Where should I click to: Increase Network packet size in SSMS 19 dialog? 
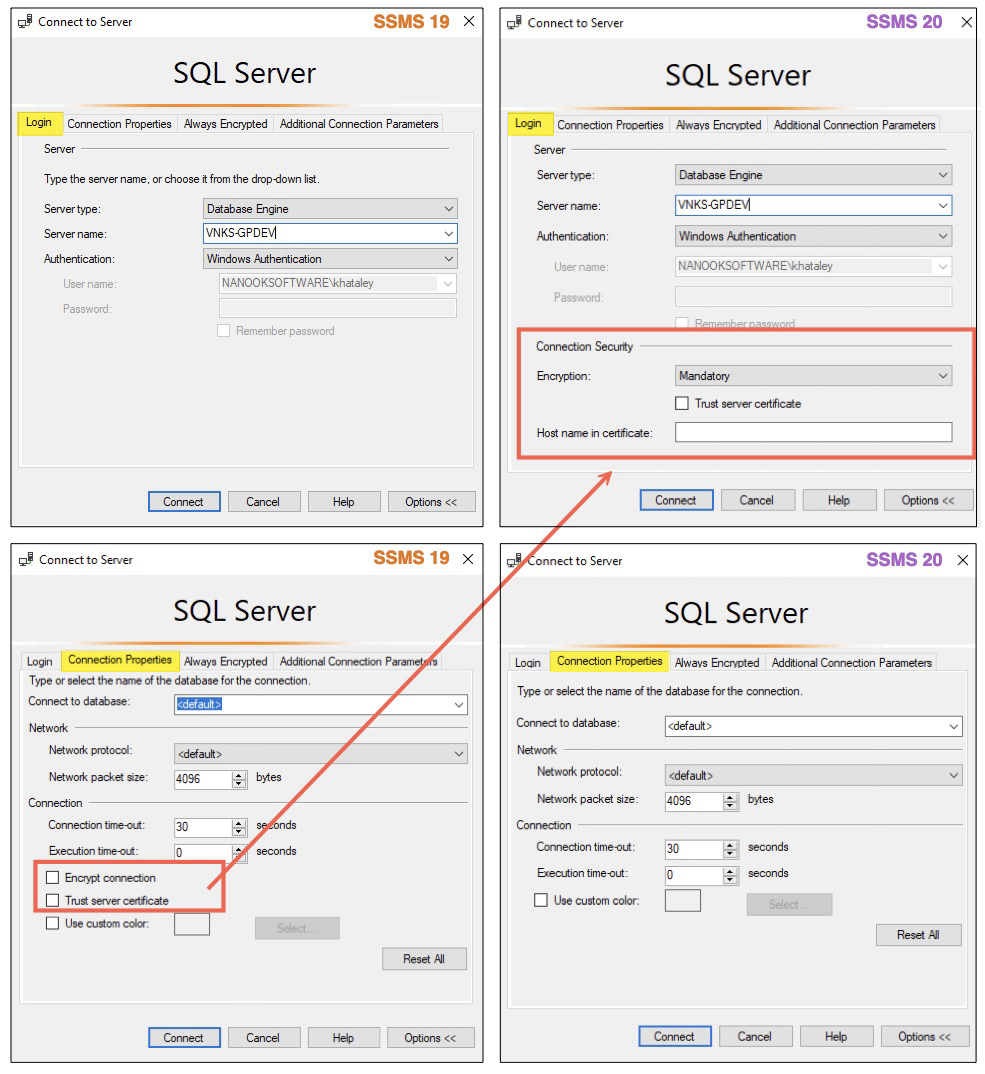[238, 775]
